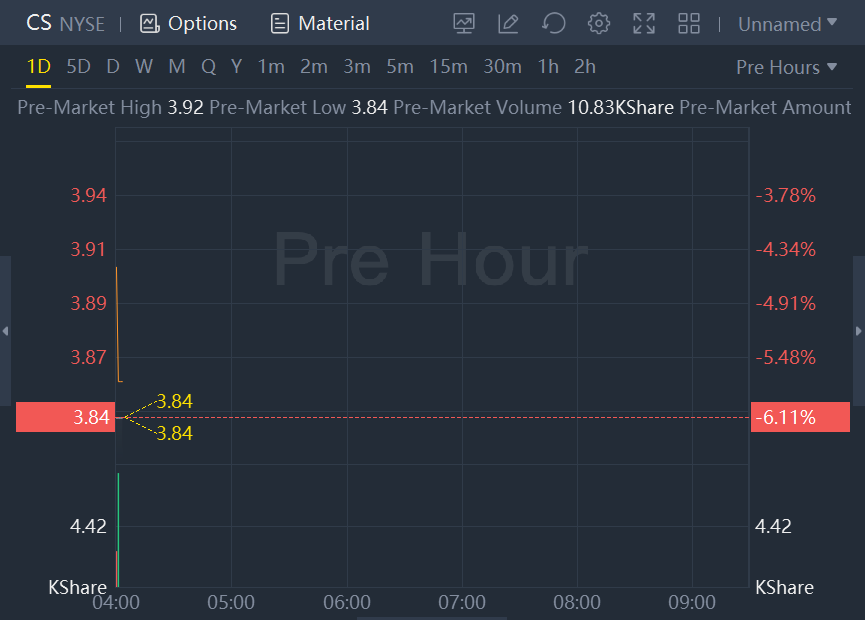Open the chart monitor screen icon
The height and width of the screenshot is (620, 865).
464,23
